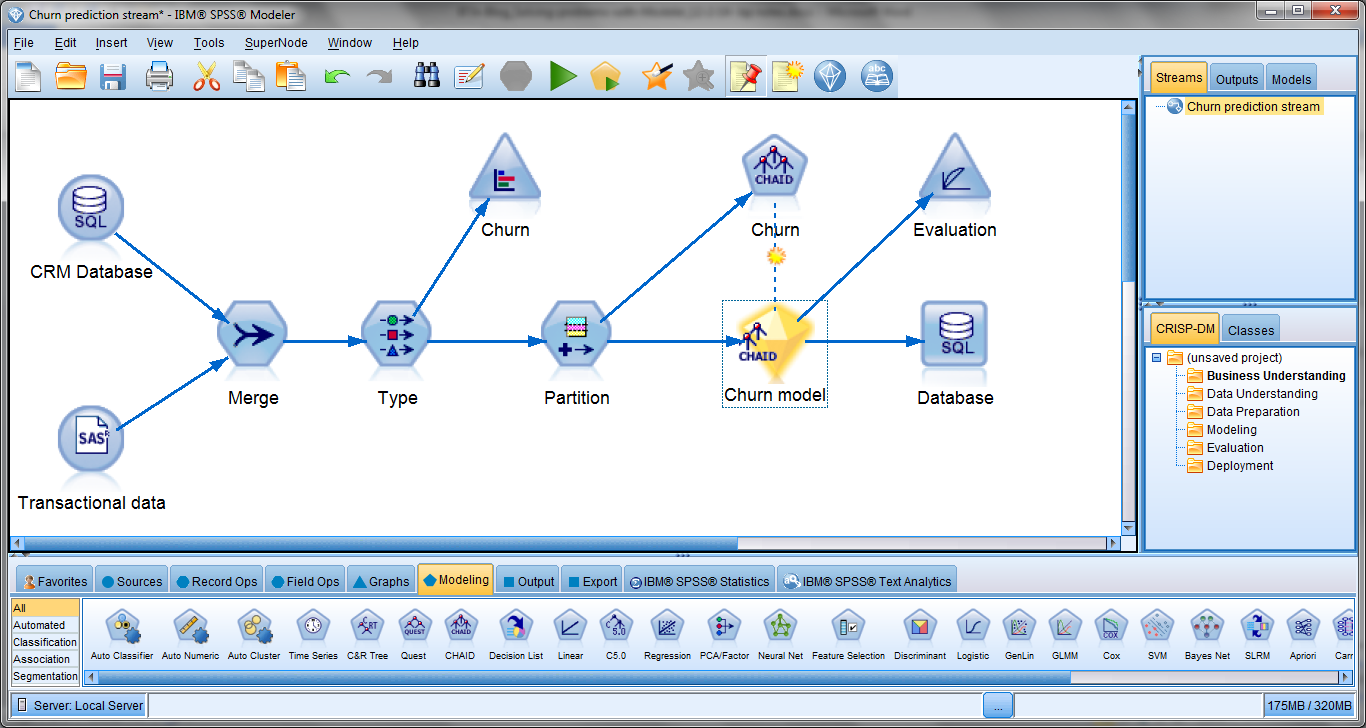Search nodes with binoculars icon

(427, 76)
